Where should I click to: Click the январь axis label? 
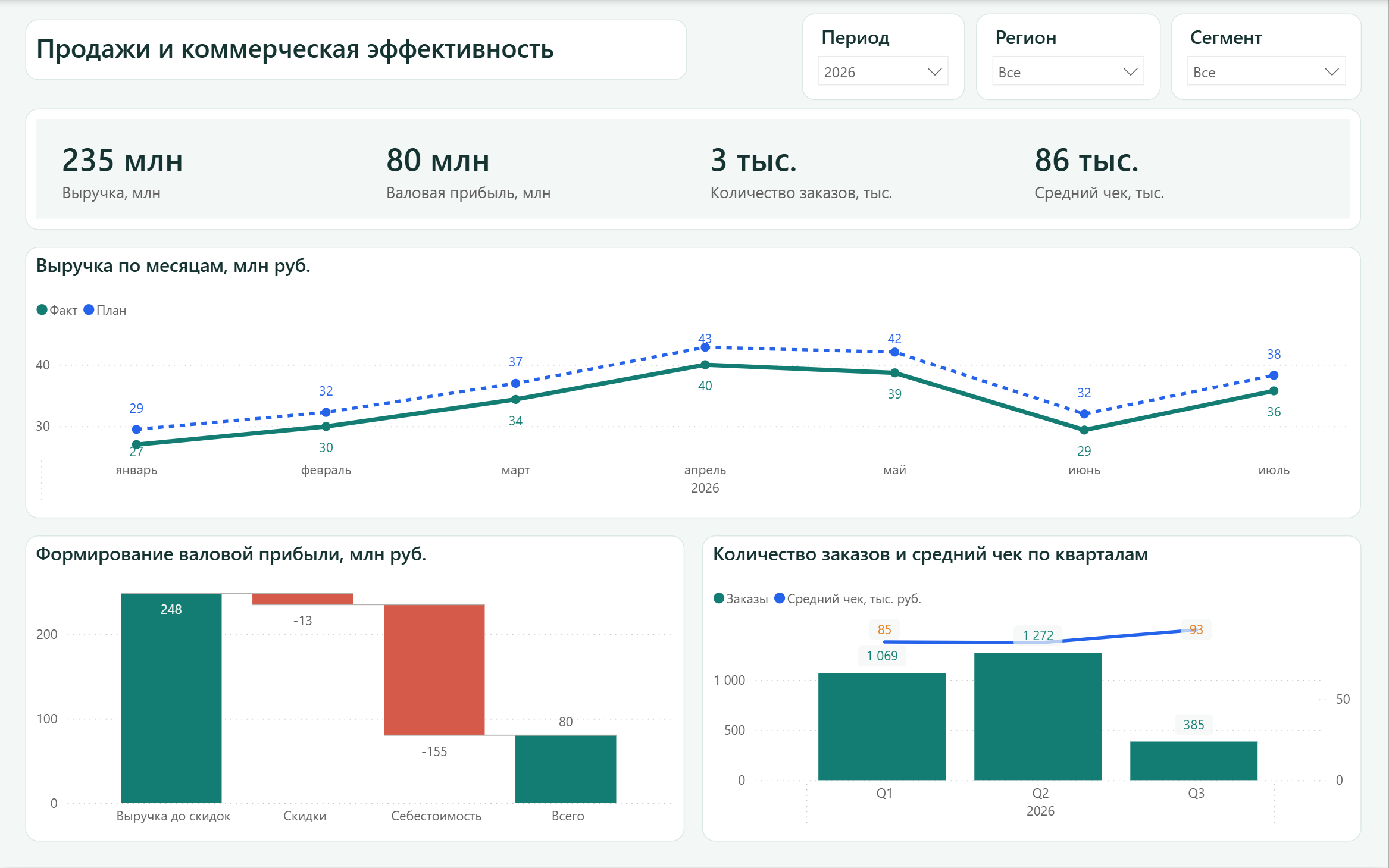point(136,470)
